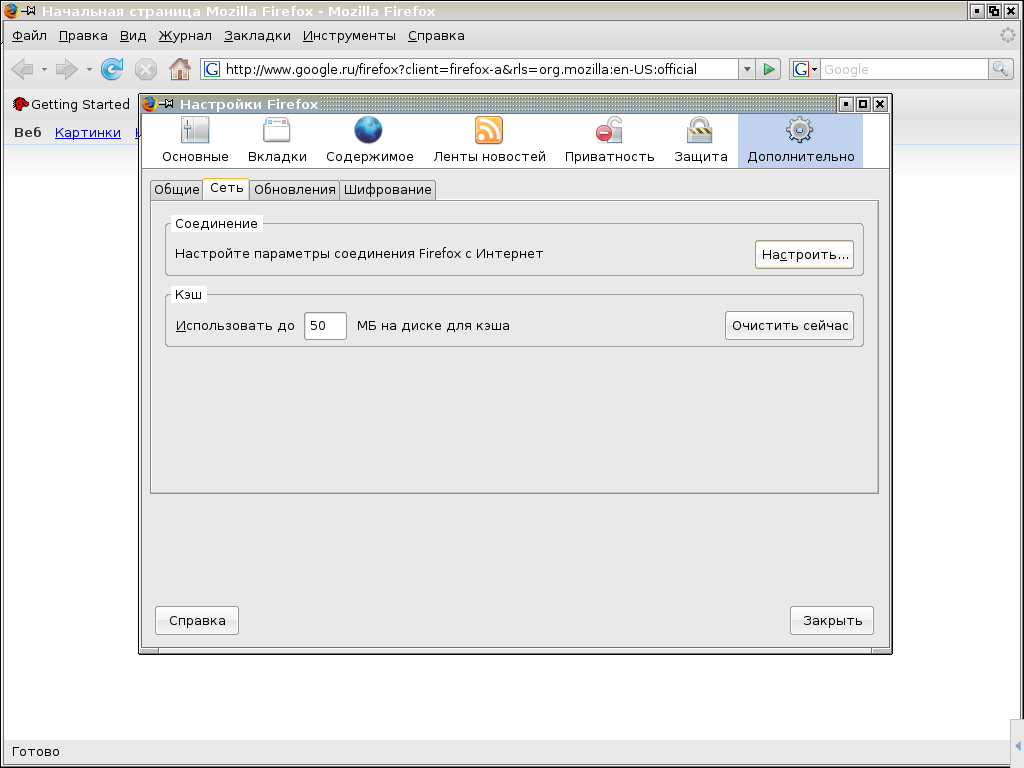Select the Дополнительно settings category
Viewport: 1024px width, 768px height.
coord(801,140)
